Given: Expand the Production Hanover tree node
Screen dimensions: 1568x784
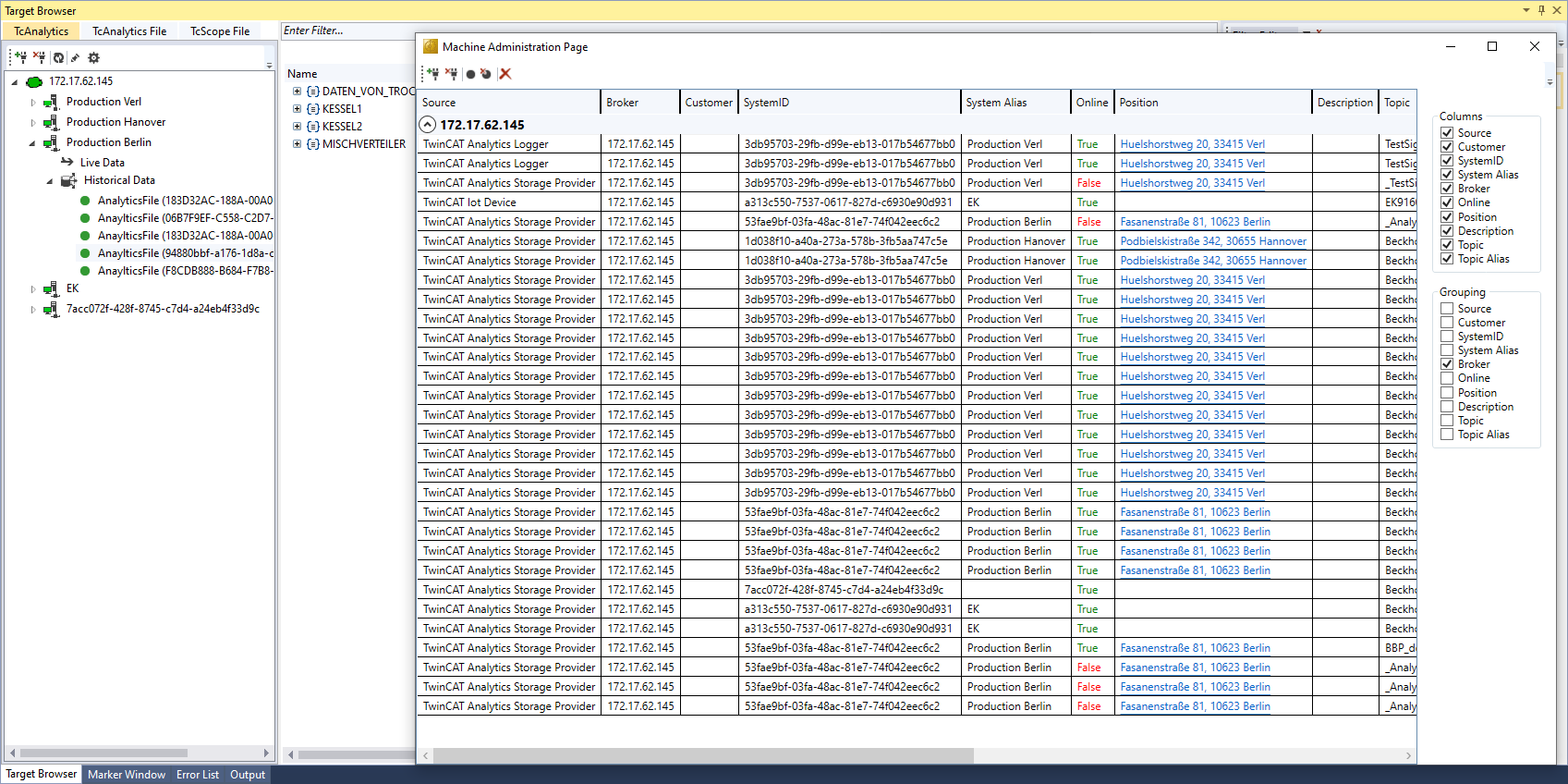Looking at the screenshot, I should coord(33,122).
